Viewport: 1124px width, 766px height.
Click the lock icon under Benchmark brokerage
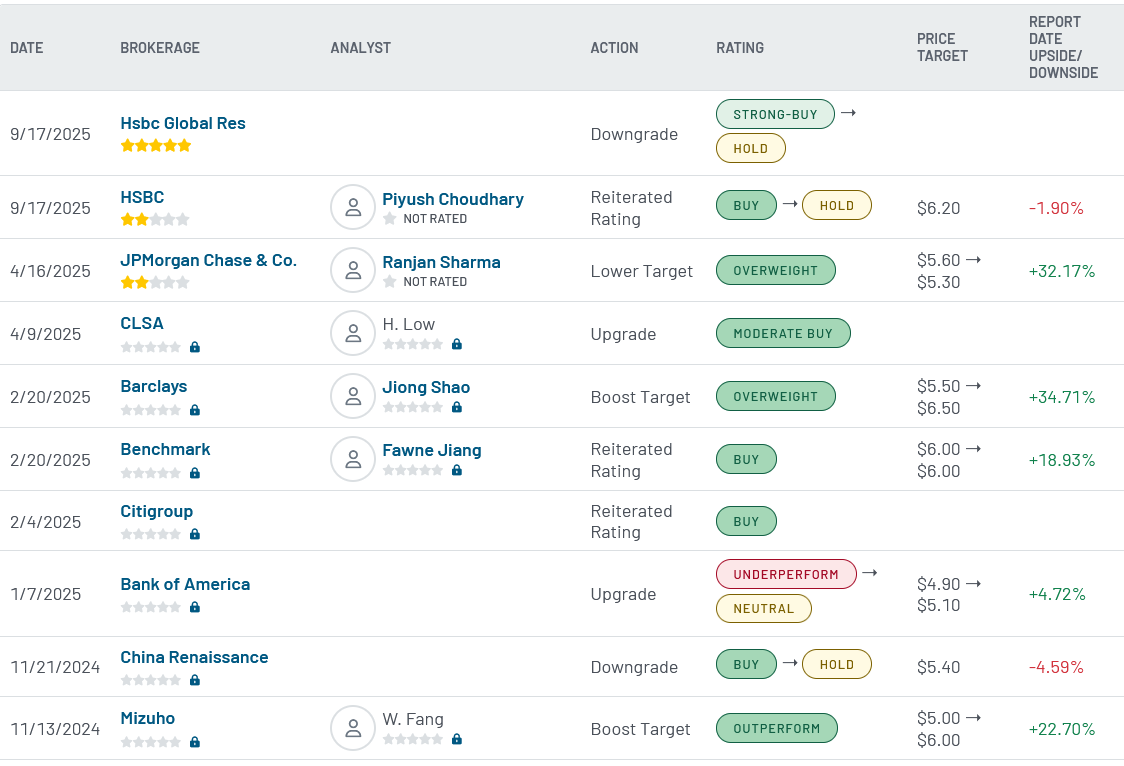click(x=195, y=473)
